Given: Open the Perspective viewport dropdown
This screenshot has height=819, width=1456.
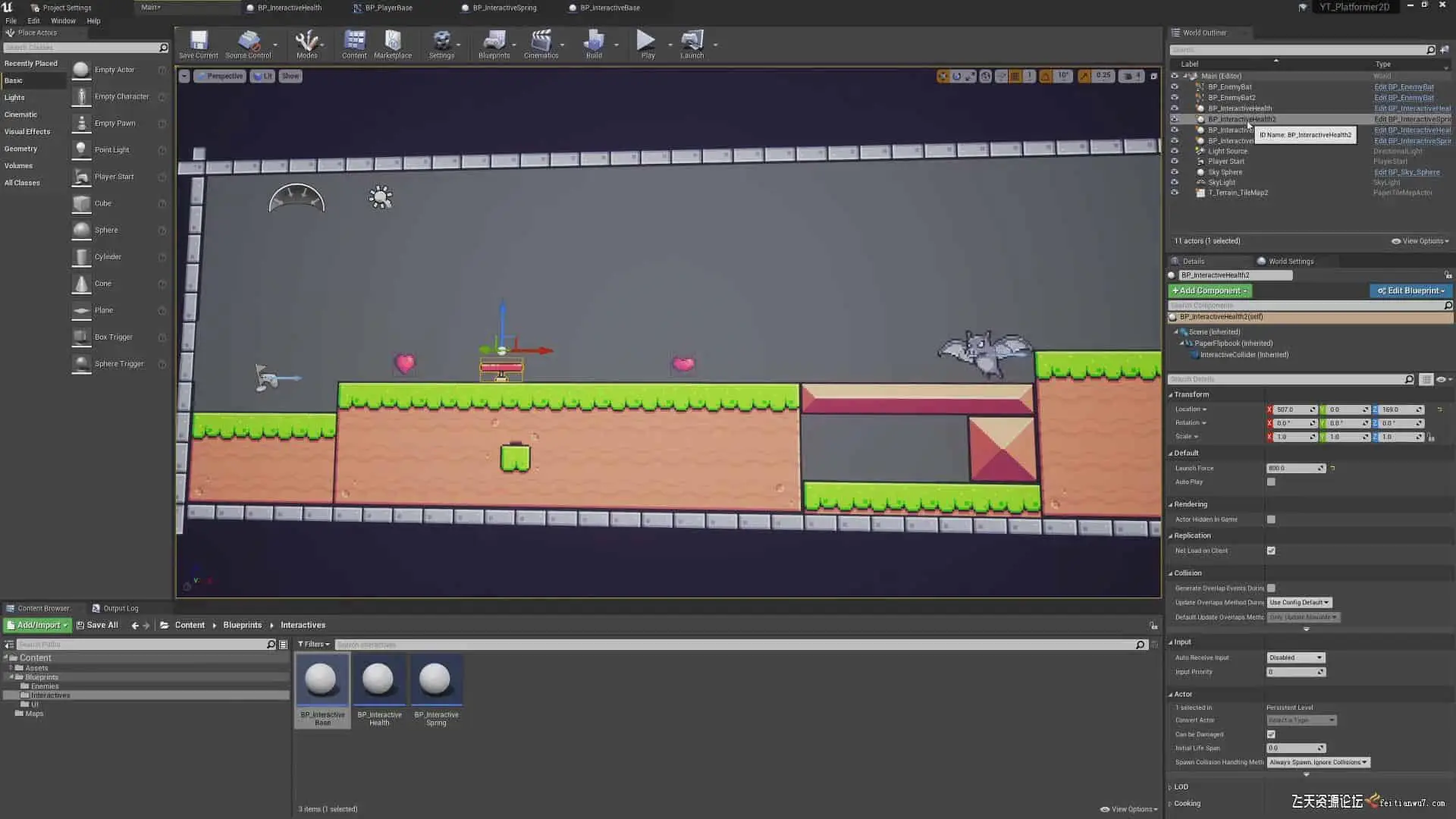Looking at the screenshot, I should (220, 76).
